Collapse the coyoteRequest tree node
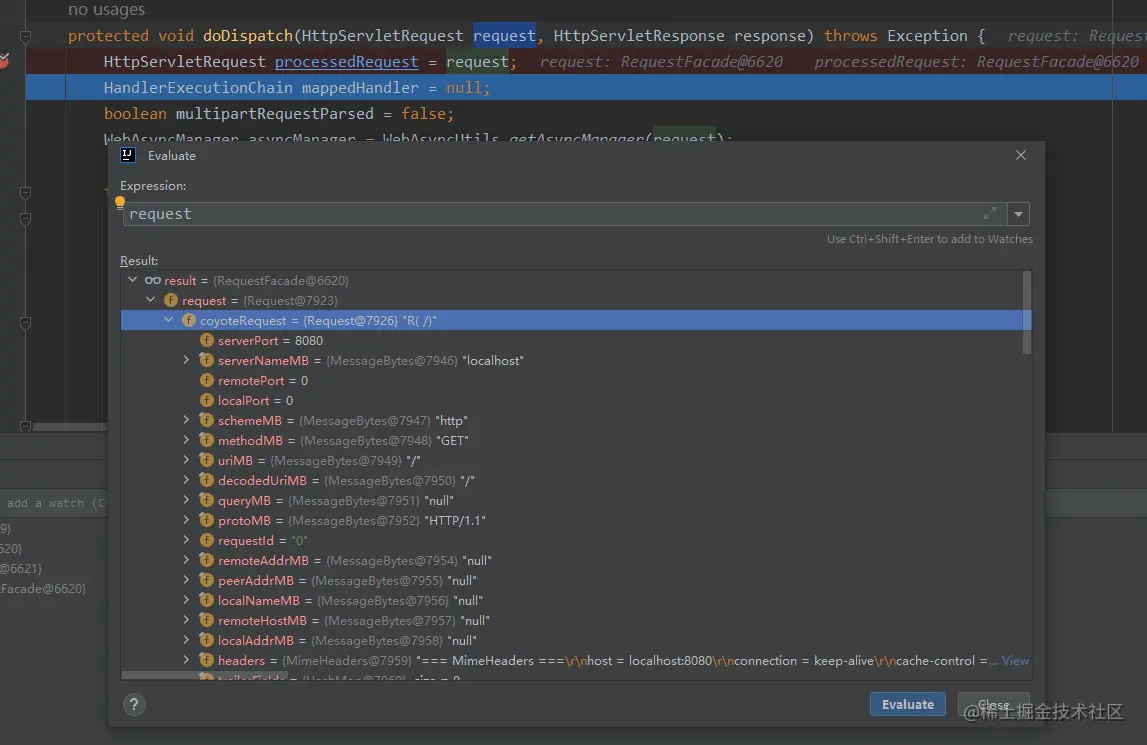This screenshot has width=1147, height=745. 168,321
